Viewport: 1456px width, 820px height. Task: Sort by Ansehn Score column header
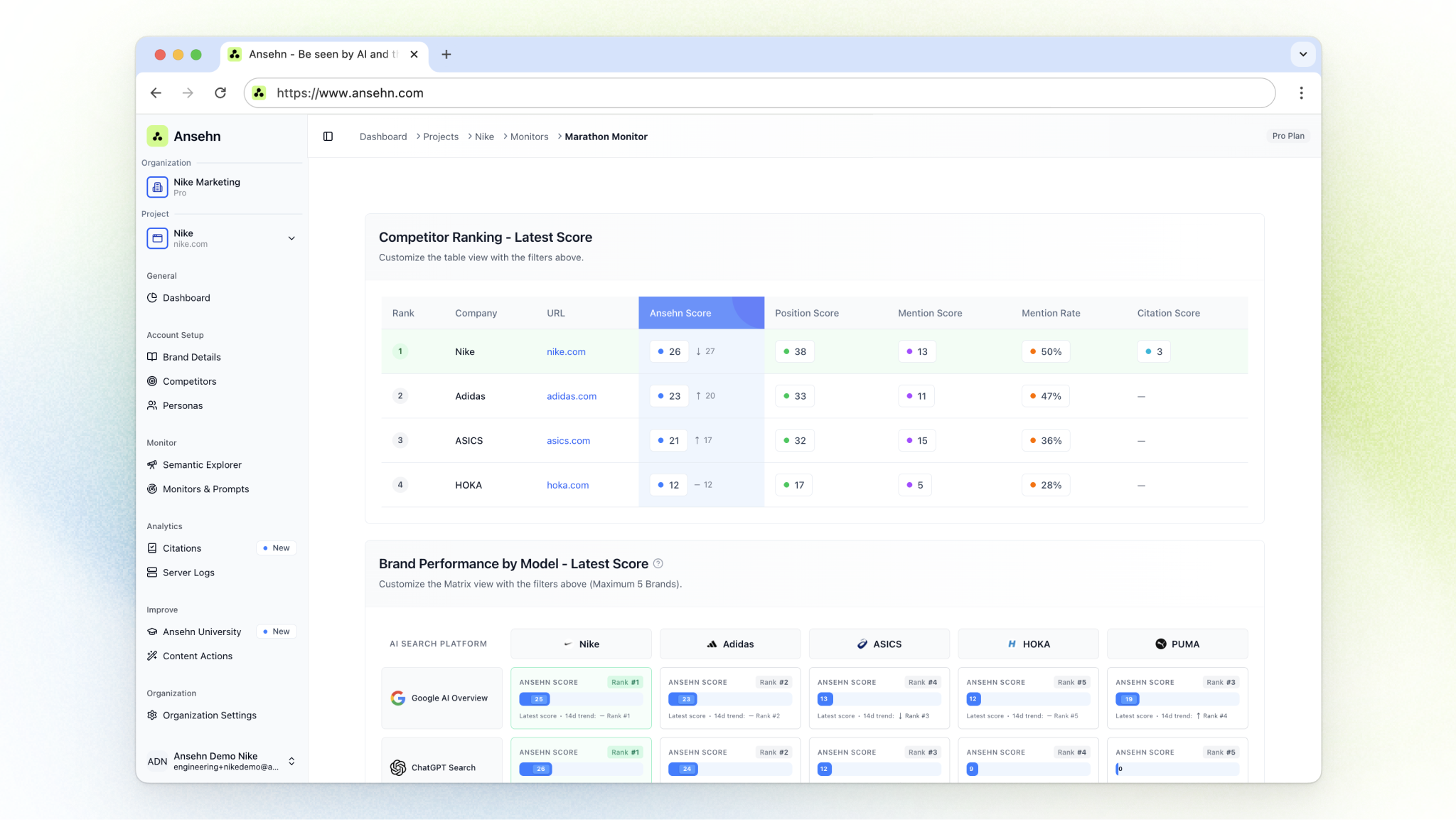(x=680, y=313)
